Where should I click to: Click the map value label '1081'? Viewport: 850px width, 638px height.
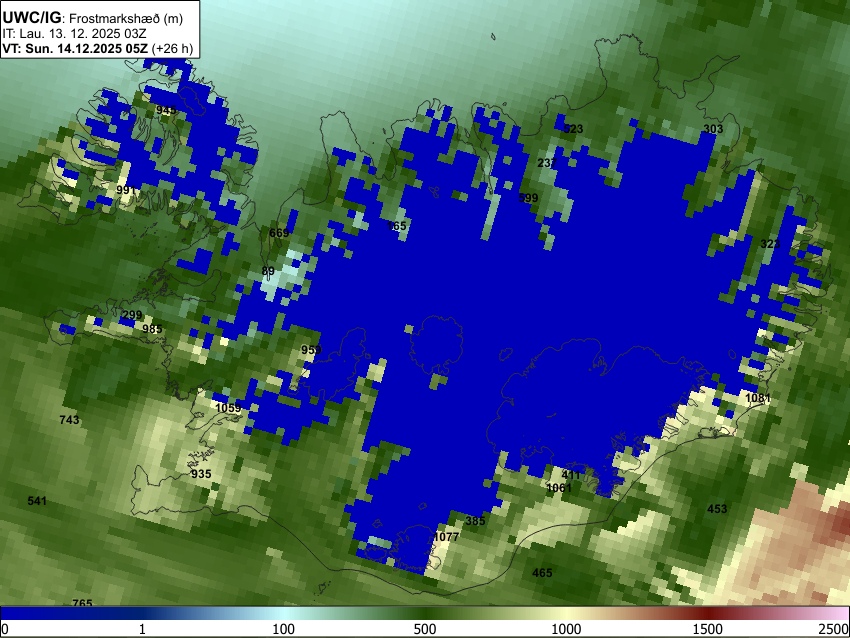coord(758,398)
